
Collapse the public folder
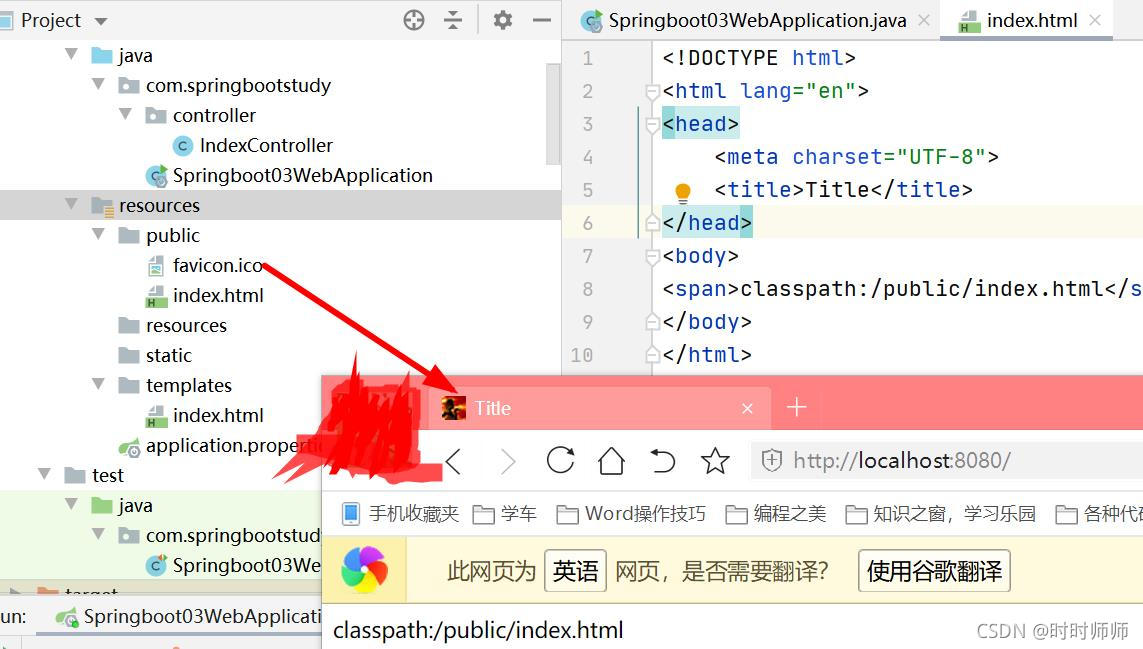(98, 234)
